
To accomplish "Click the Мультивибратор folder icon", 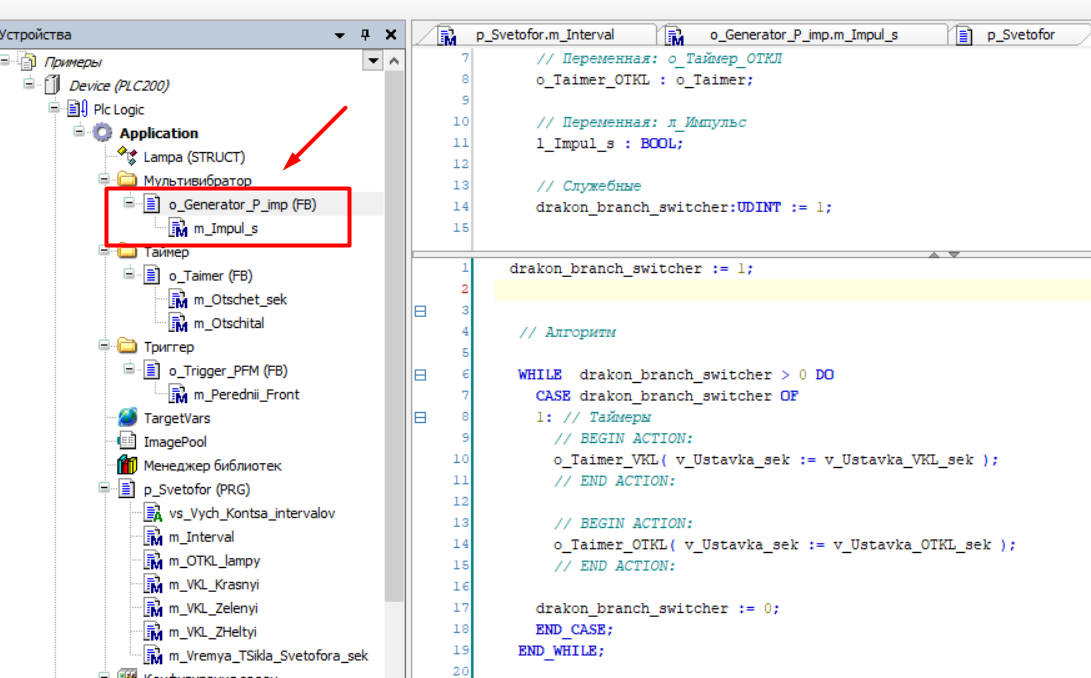I will coord(127,180).
